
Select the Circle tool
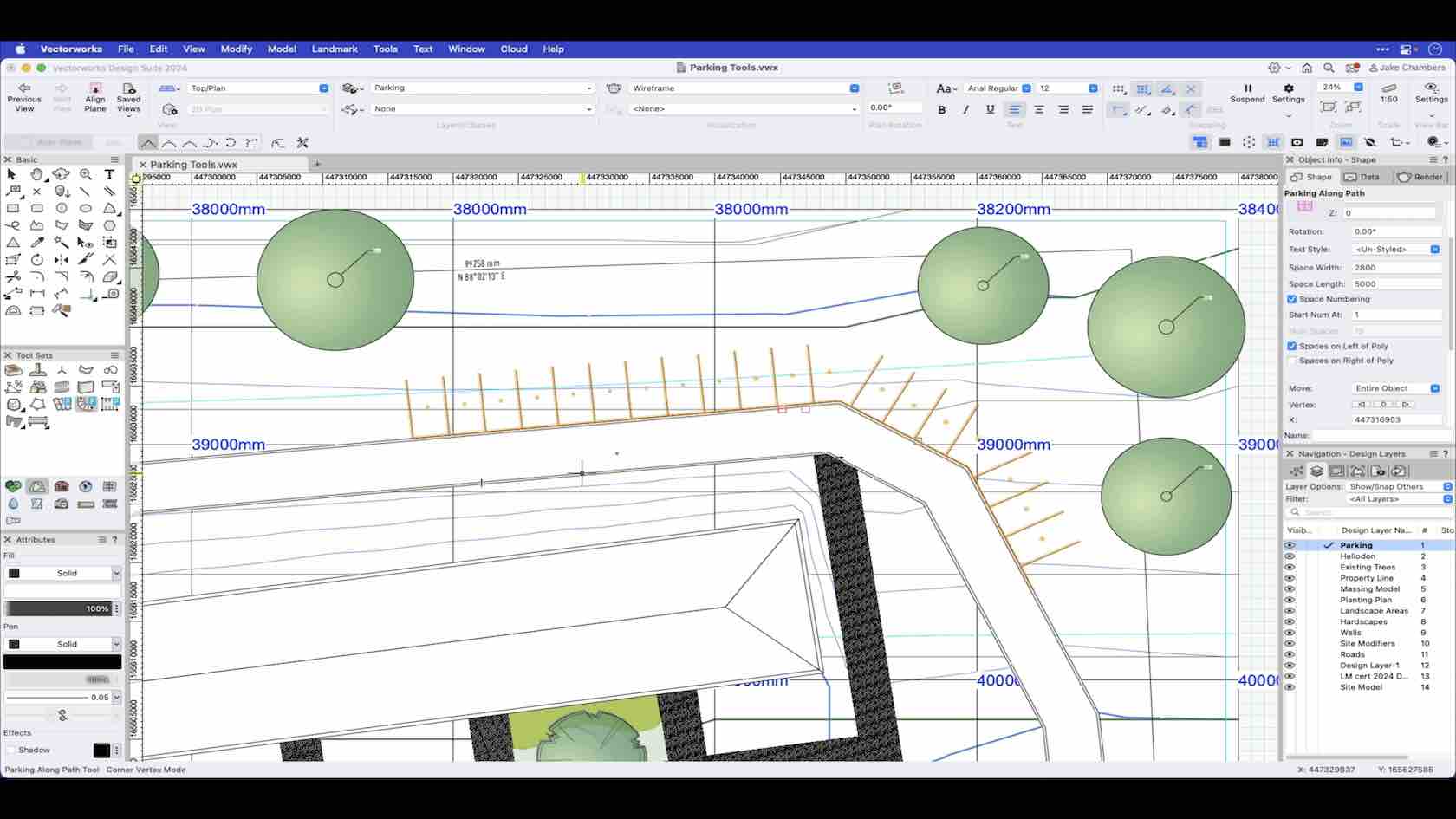click(61, 208)
